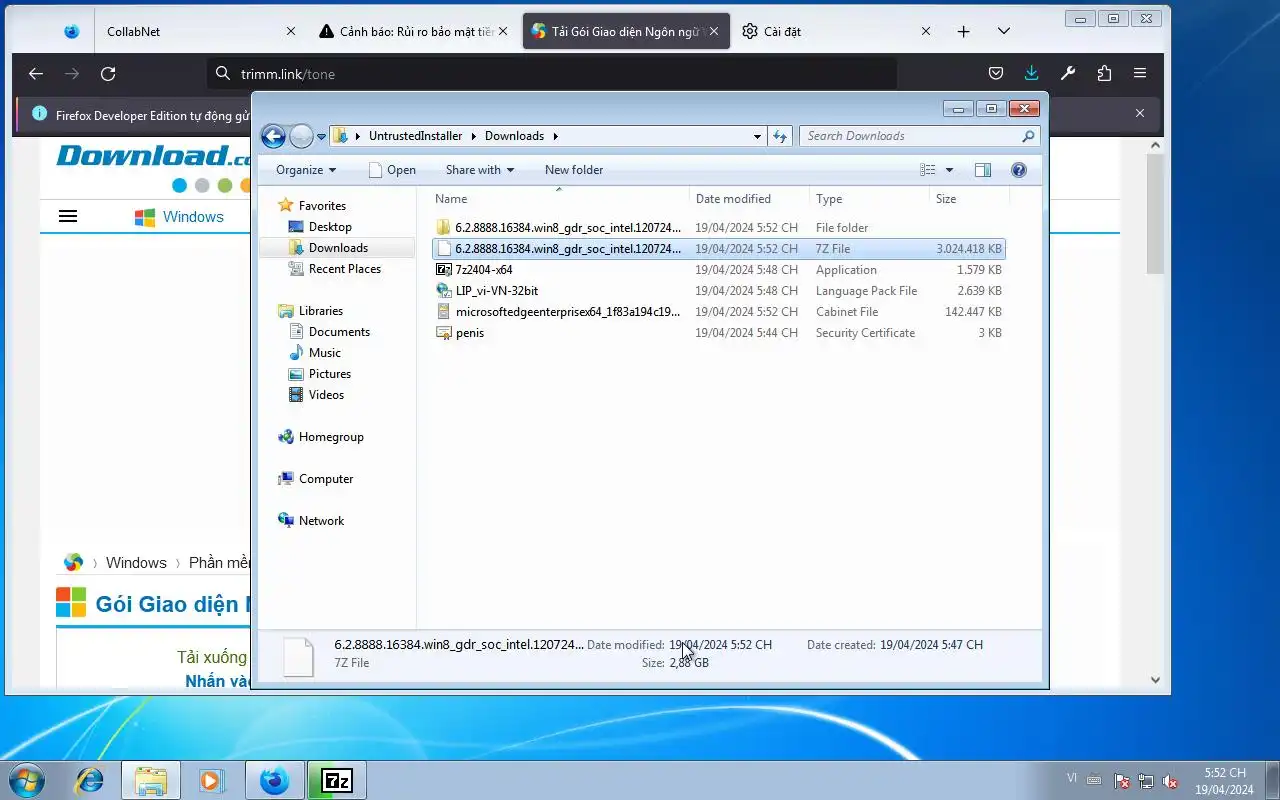Click the 7-Zip taskbar icon

[x=337, y=780]
